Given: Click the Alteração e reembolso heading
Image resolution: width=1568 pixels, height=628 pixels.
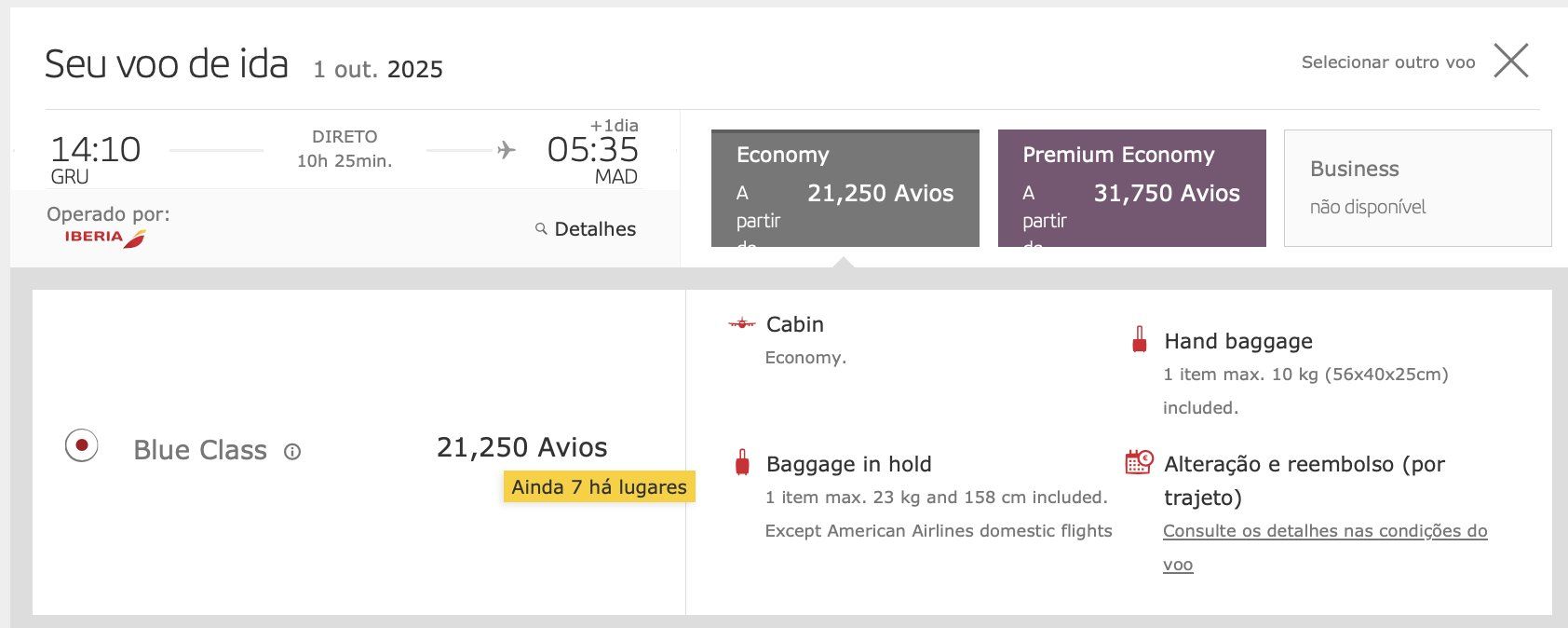Looking at the screenshot, I should [1304, 464].
